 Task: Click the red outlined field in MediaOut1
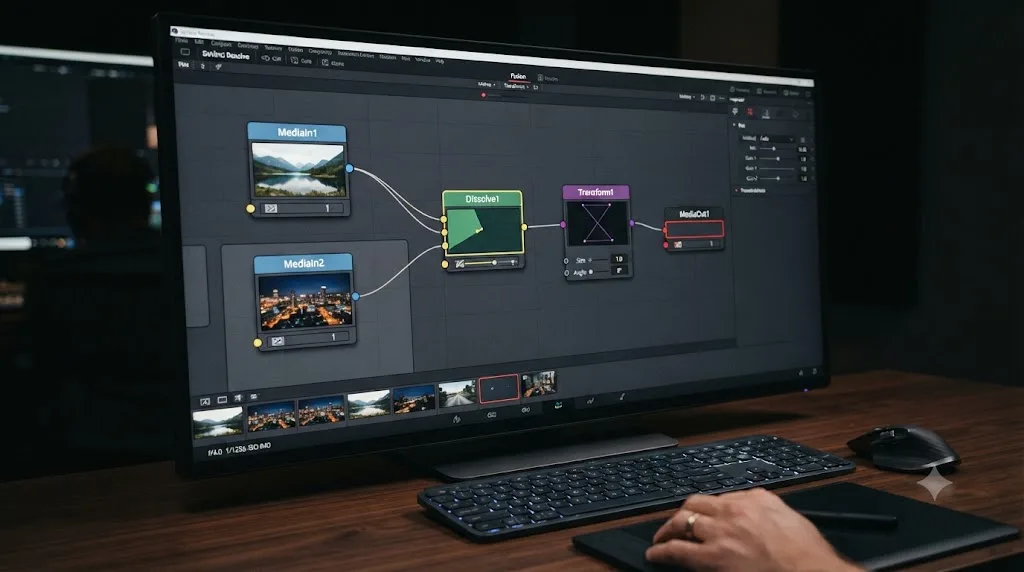694,229
